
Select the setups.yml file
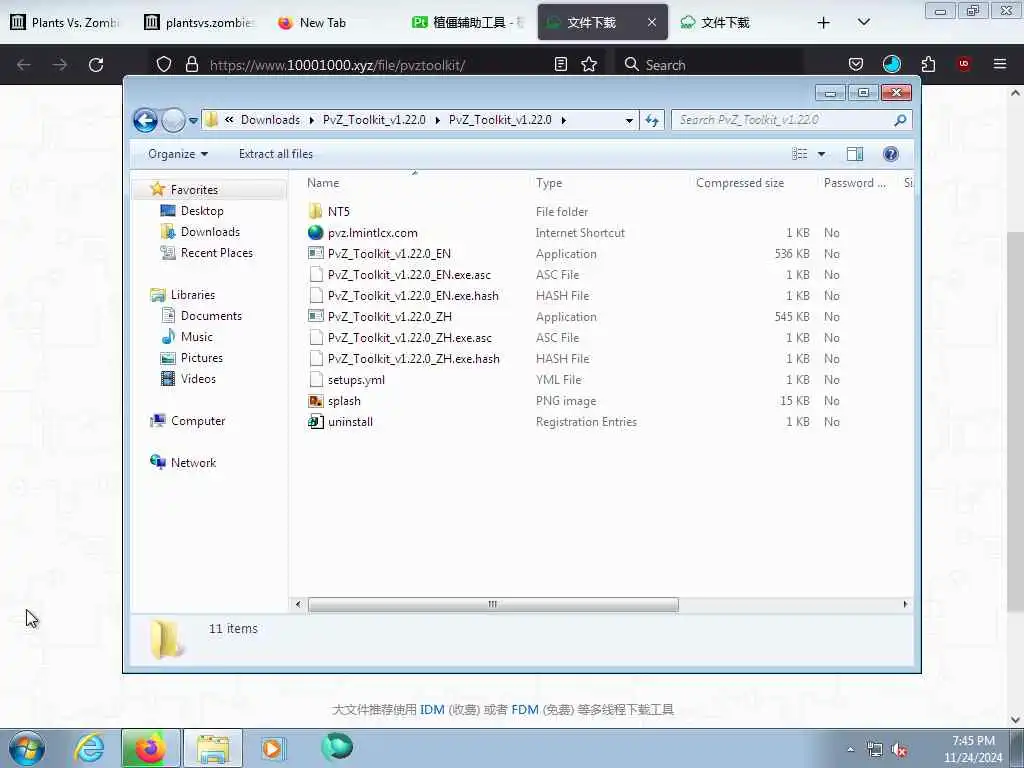click(x=356, y=380)
